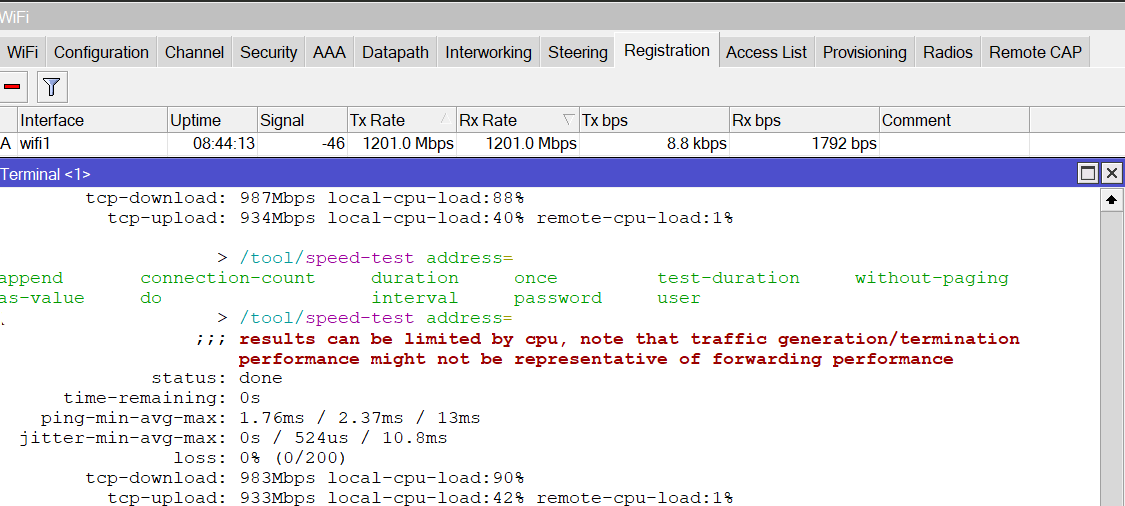
Task: Click the Rx bps column header
Action: pyautogui.click(x=804, y=120)
